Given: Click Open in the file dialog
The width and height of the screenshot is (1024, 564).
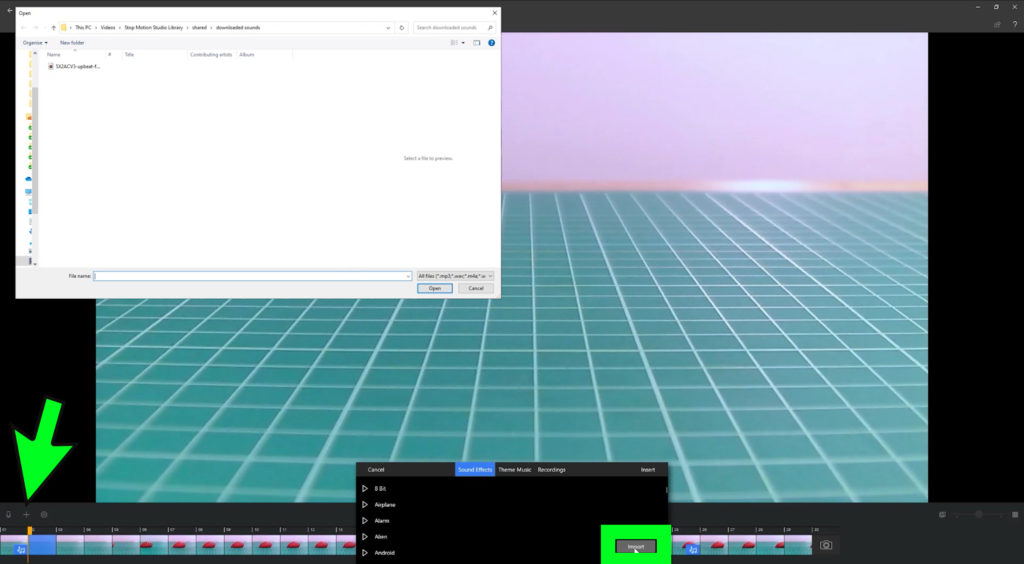Looking at the screenshot, I should [x=434, y=288].
